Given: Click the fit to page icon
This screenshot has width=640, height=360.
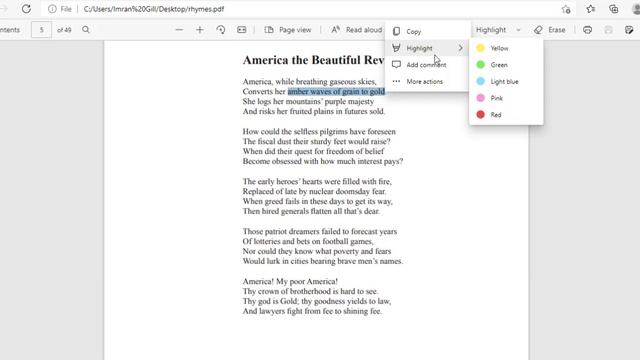Looking at the screenshot, I should [x=242, y=30].
